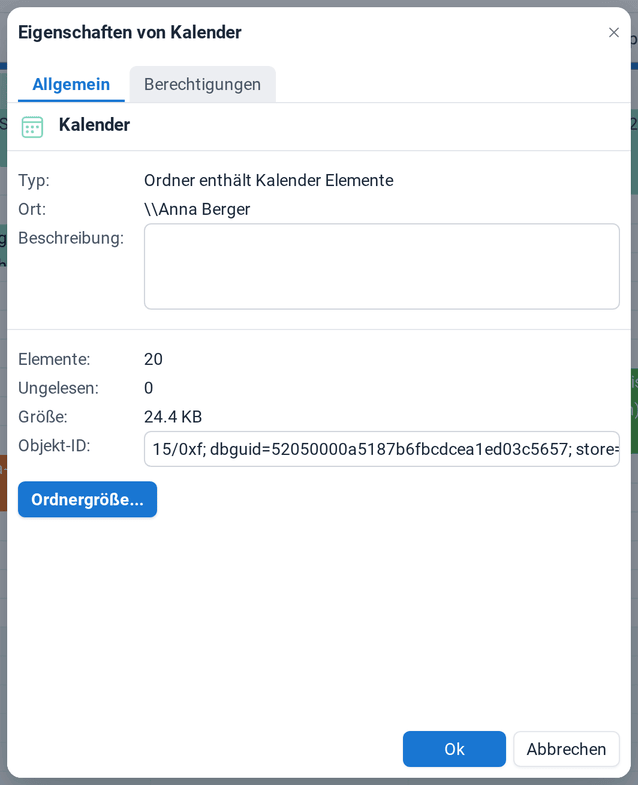Click the location '\\Anna Berger'

197,209
